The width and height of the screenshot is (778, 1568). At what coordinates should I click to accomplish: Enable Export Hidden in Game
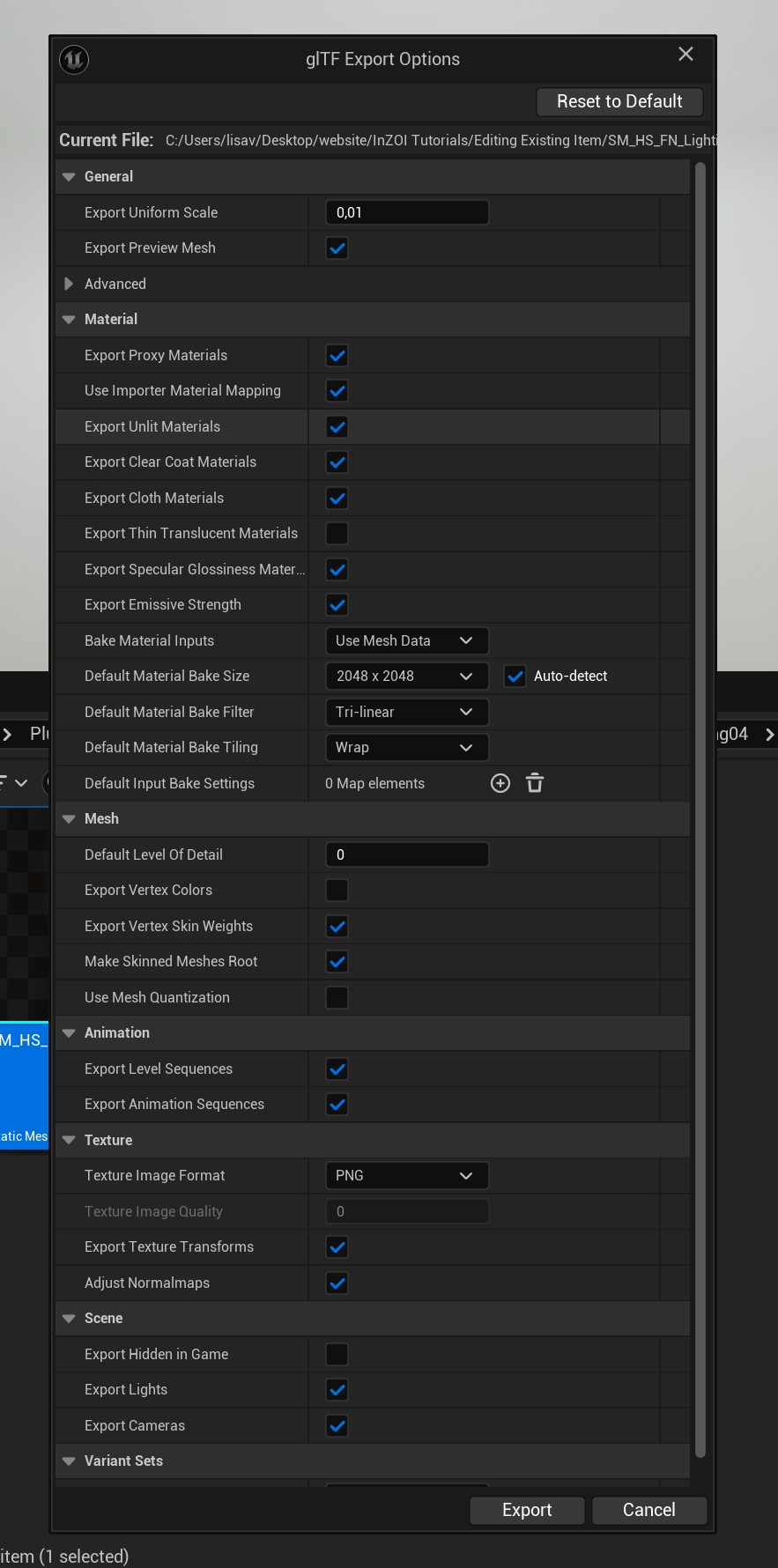pyautogui.click(x=337, y=1355)
